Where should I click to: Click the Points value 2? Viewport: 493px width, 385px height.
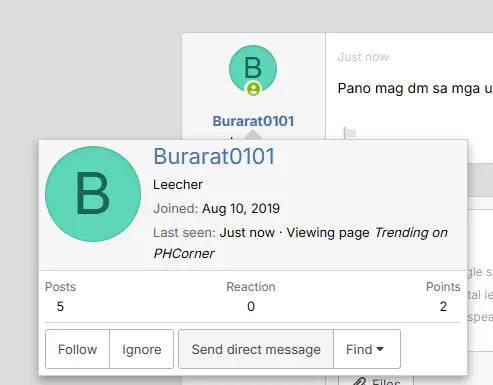click(x=443, y=306)
